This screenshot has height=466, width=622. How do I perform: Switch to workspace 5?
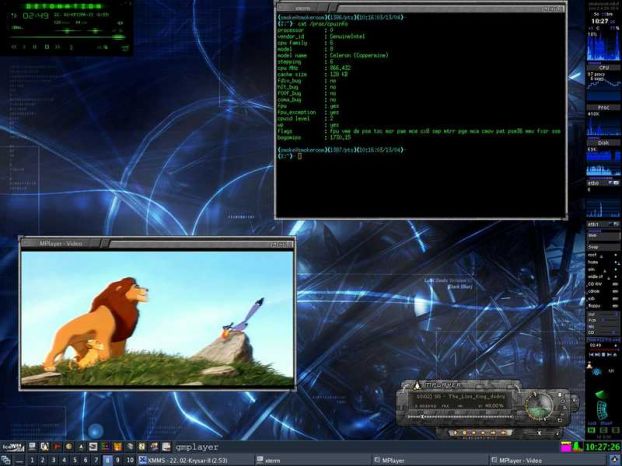tap(75, 460)
